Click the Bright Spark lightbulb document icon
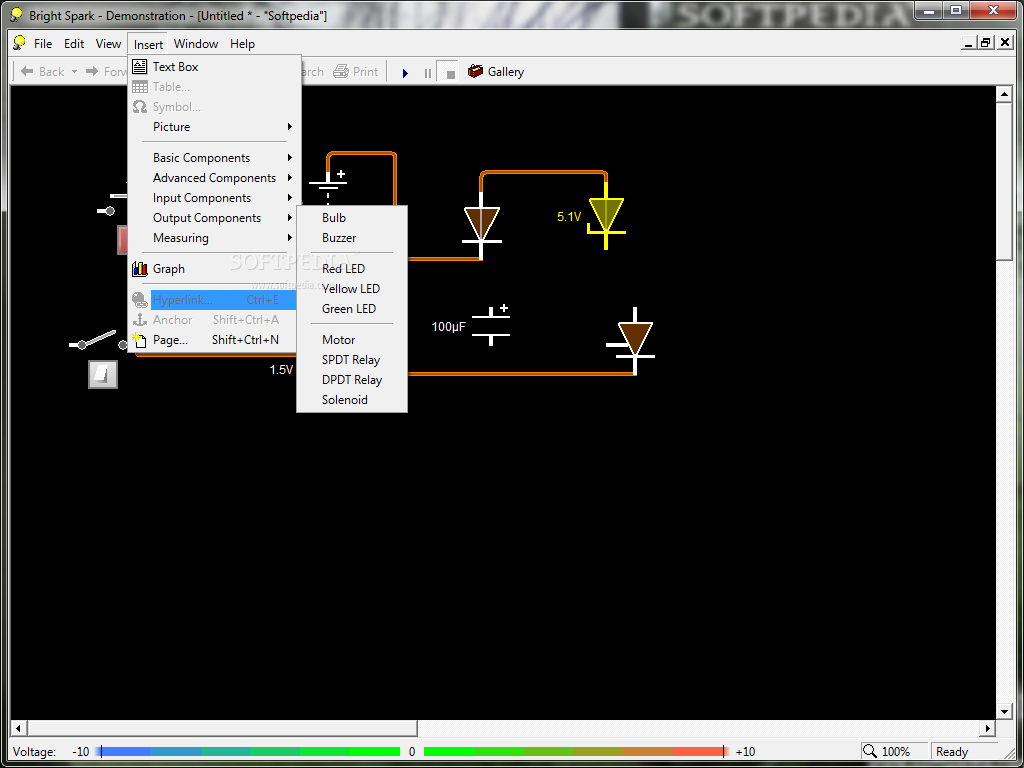The width and height of the screenshot is (1024, 768). [x=20, y=43]
